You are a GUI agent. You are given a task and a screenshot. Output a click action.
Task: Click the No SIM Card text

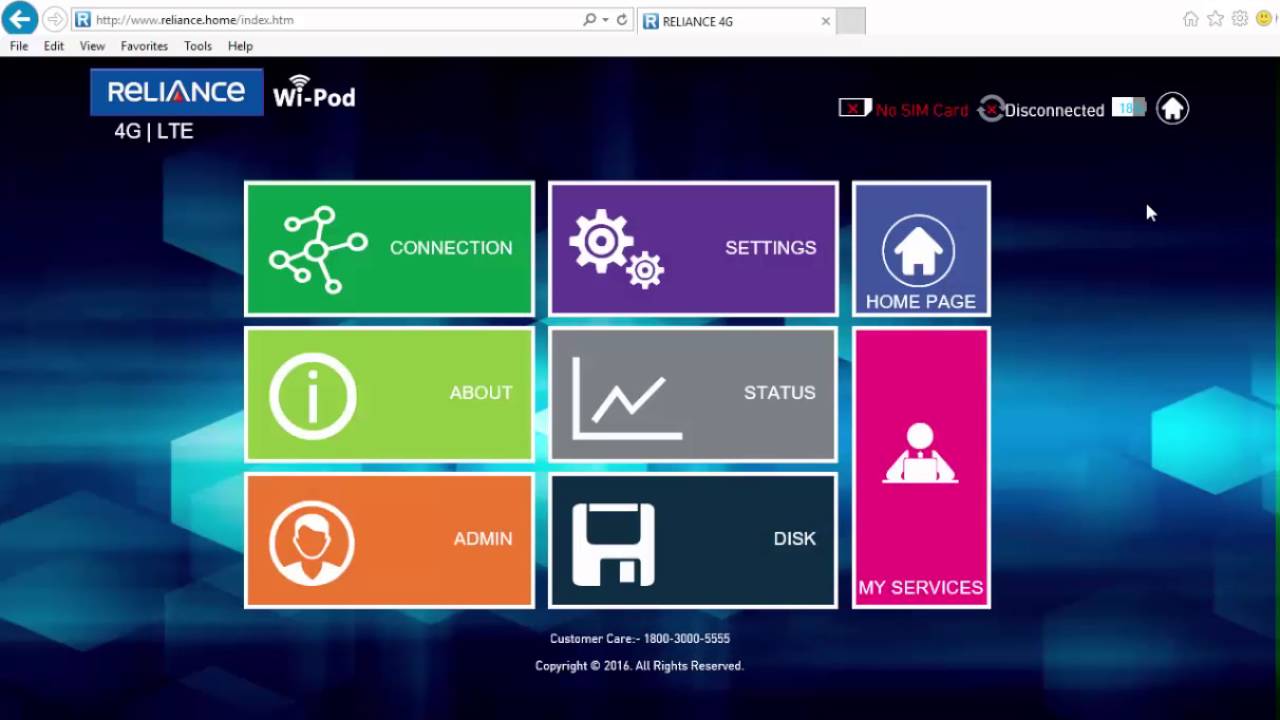[922, 110]
